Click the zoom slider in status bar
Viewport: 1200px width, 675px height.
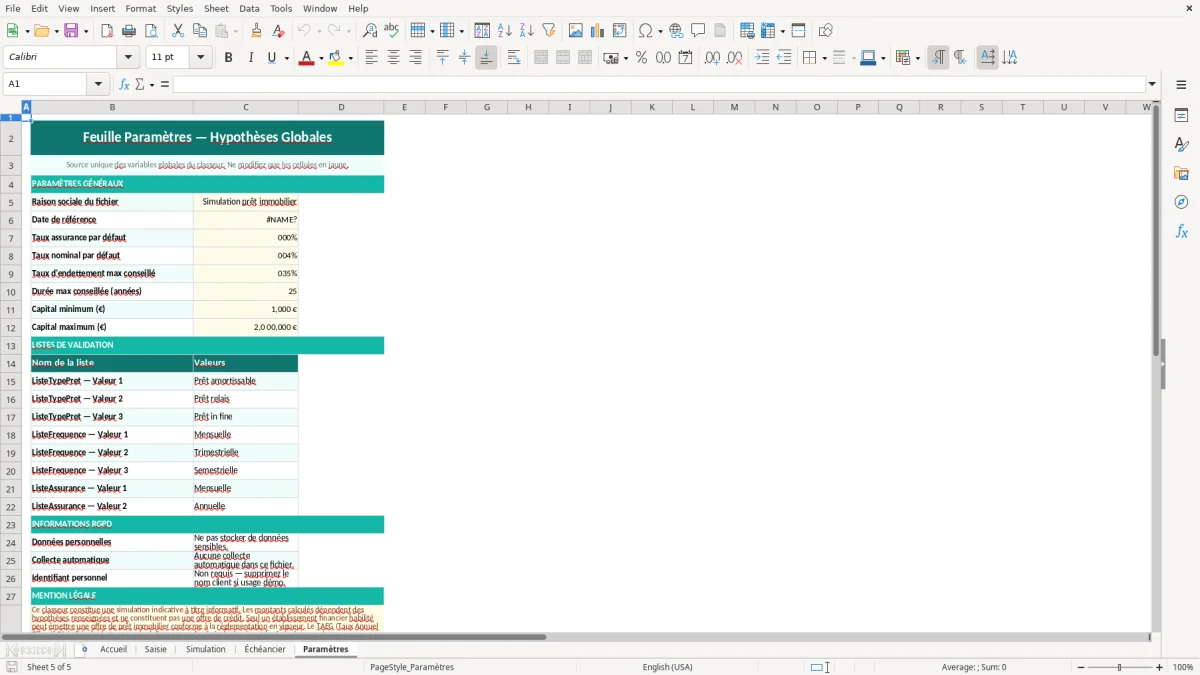[1120, 667]
